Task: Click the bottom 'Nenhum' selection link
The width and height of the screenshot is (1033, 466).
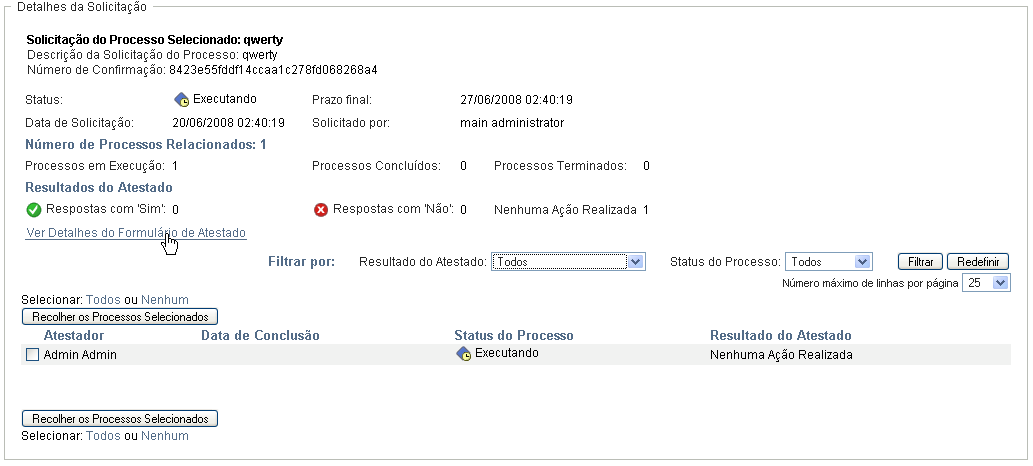Action: click(x=165, y=436)
